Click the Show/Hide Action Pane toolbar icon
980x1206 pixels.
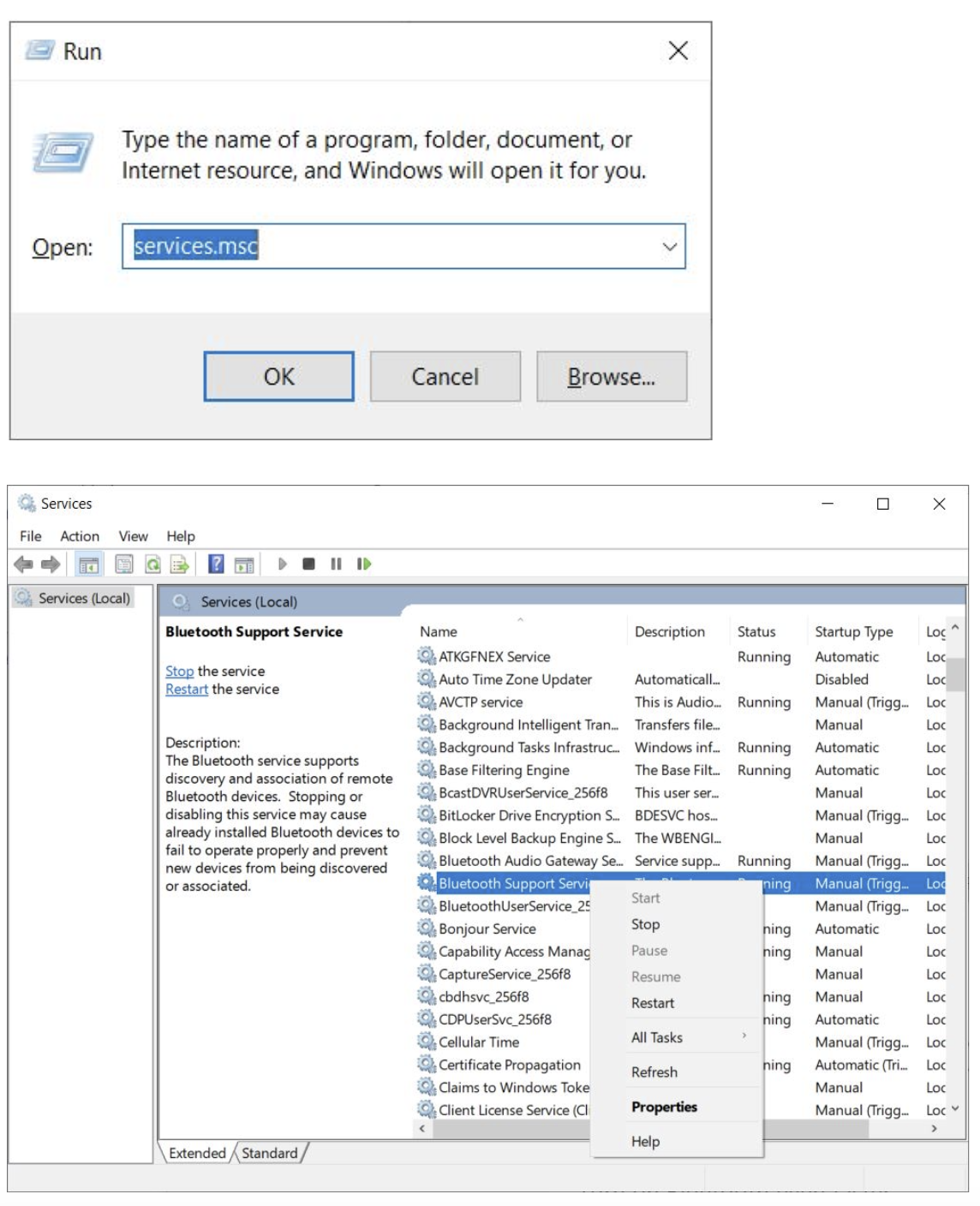(x=244, y=564)
